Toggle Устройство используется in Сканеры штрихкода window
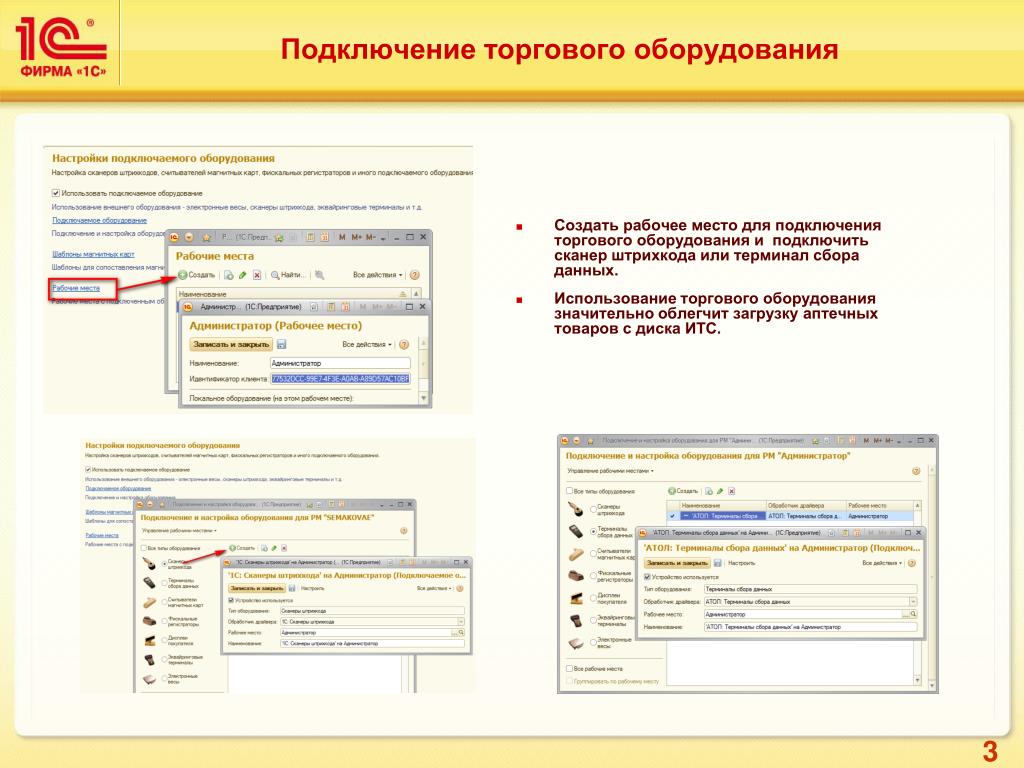This screenshot has width=1024, height=768. [x=231, y=600]
